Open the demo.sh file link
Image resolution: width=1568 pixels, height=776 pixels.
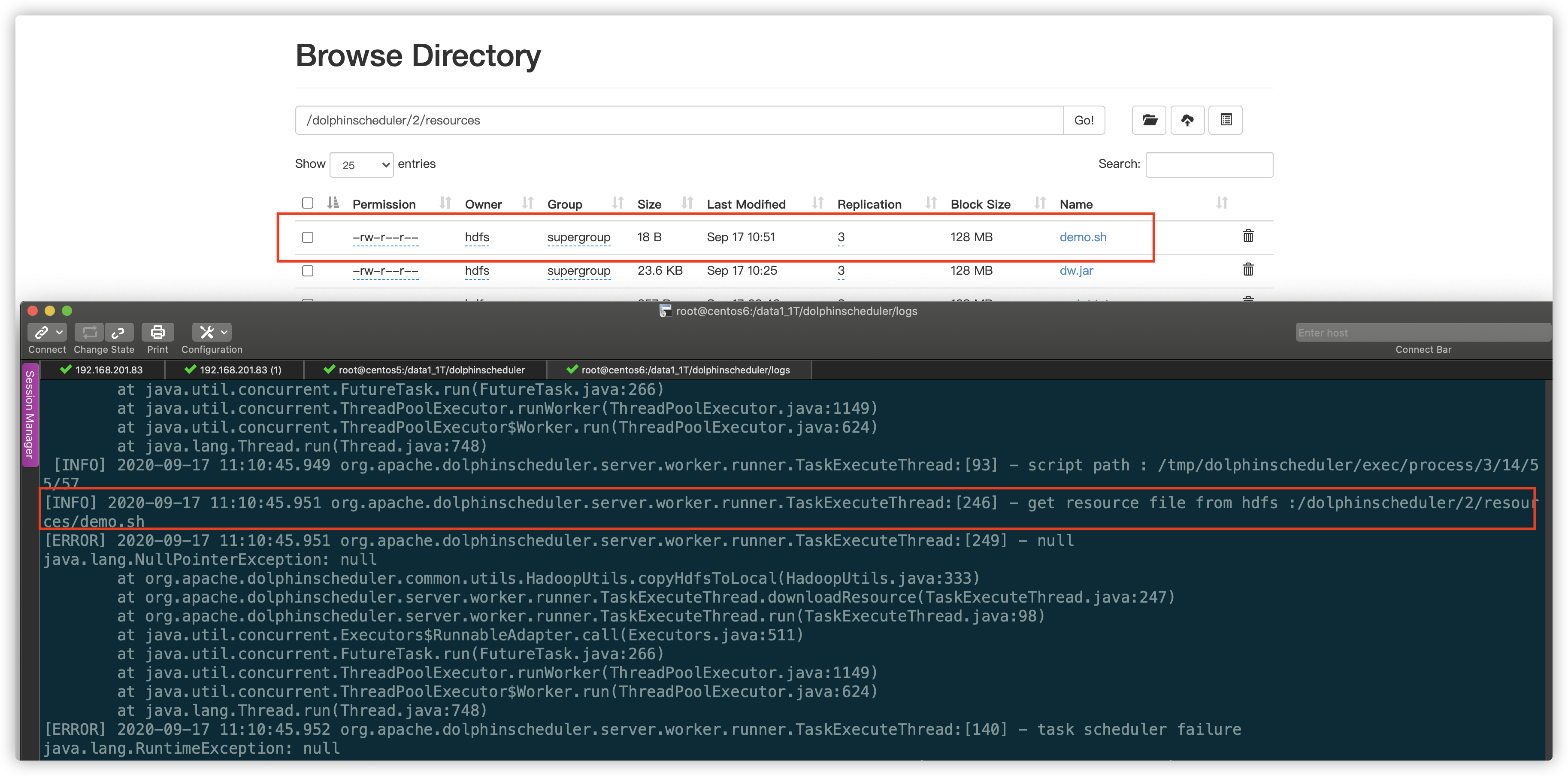1083,237
